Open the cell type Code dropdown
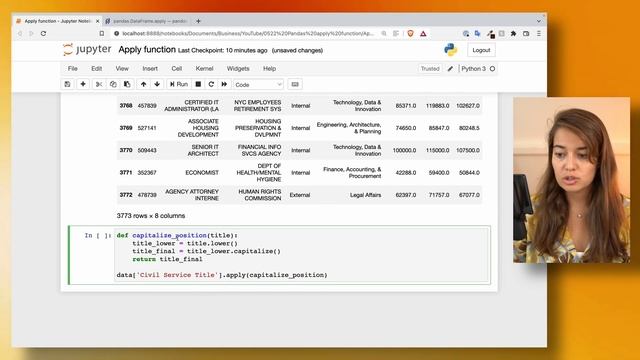 pos(258,84)
